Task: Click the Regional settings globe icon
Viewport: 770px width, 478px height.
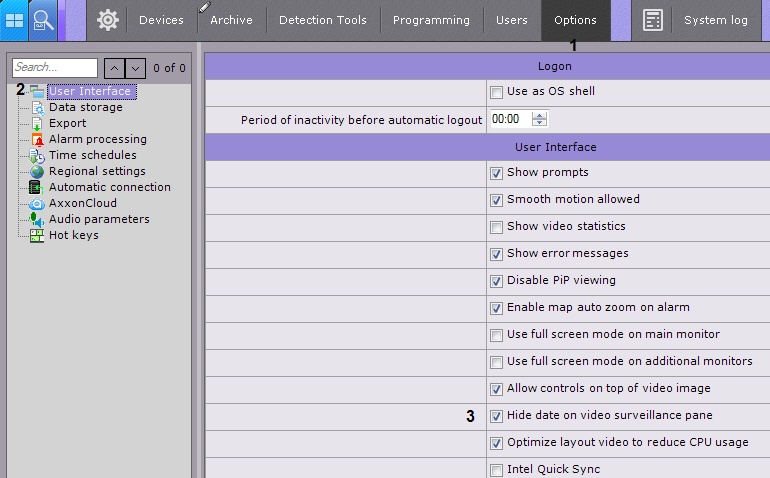Action: click(38, 171)
